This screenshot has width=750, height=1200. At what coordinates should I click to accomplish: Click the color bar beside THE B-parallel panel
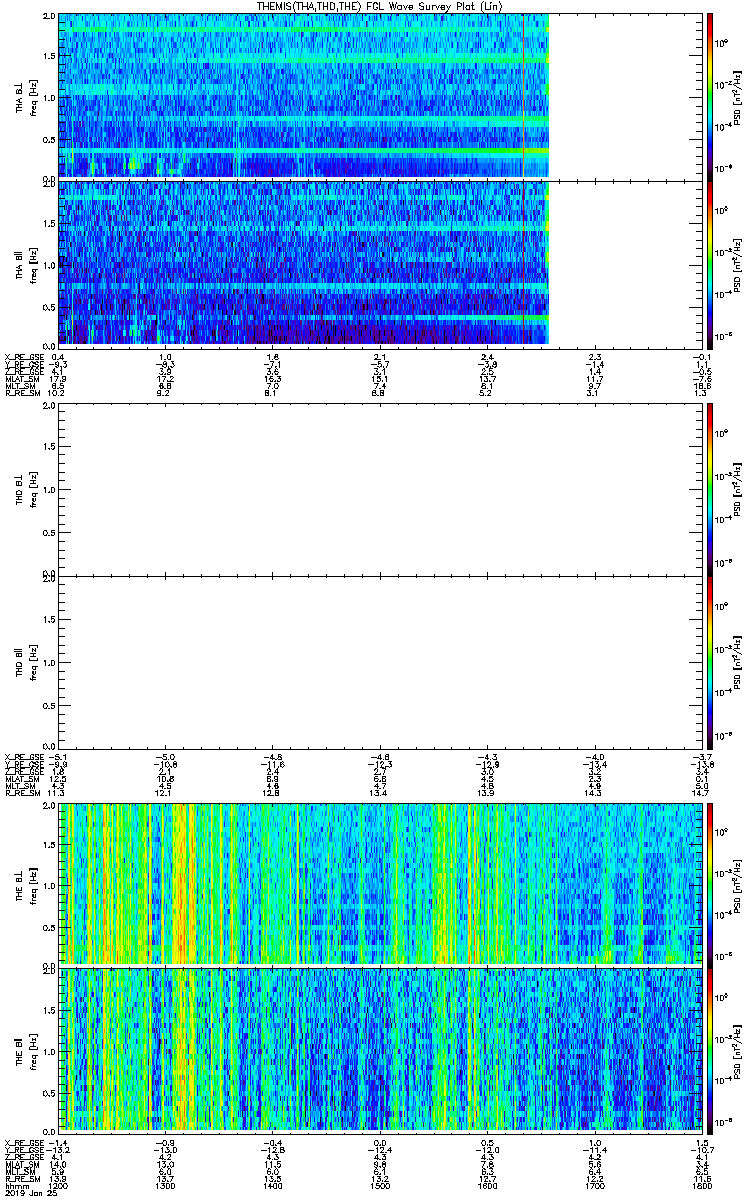click(711, 1049)
